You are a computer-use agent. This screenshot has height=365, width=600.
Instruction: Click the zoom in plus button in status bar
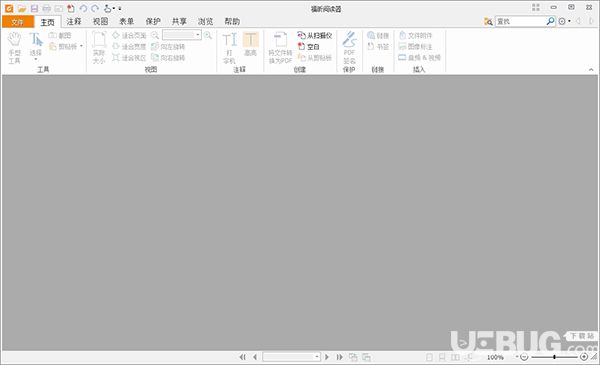(584, 357)
